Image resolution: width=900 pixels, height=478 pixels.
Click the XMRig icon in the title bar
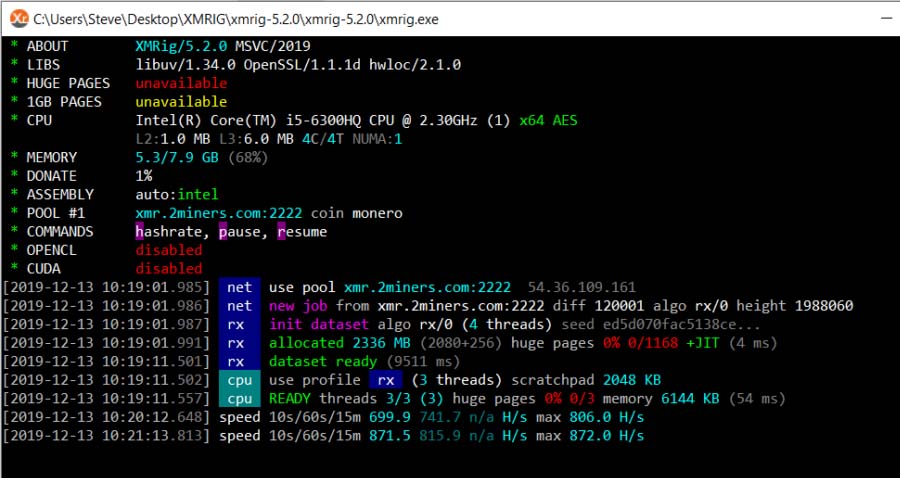click(18, 19)
